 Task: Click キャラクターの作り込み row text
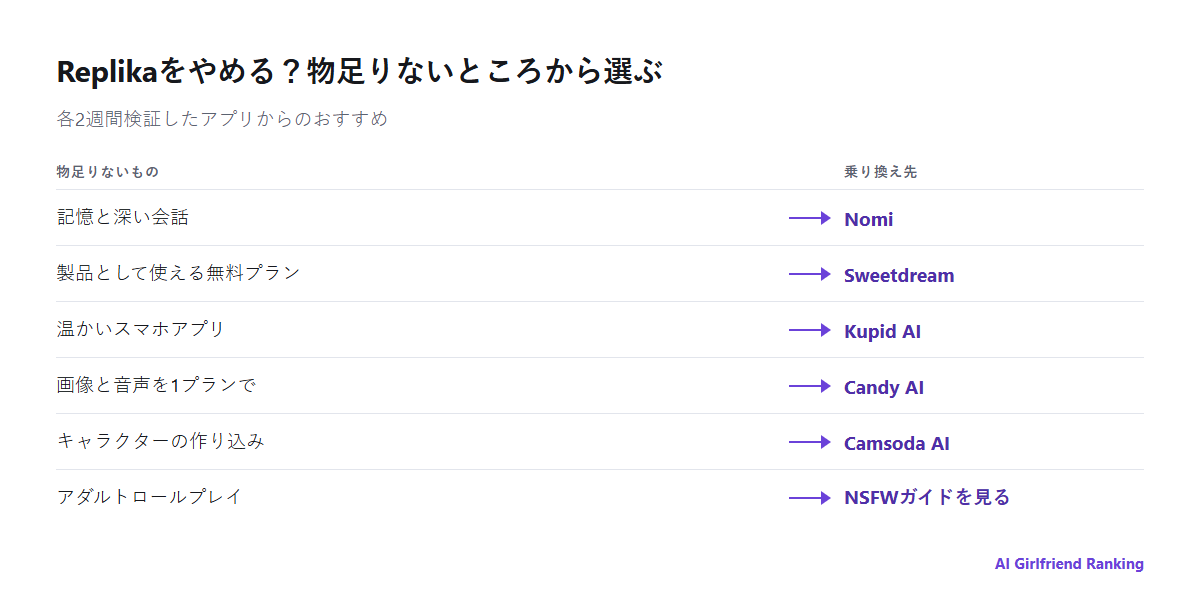tap(161, 441)
